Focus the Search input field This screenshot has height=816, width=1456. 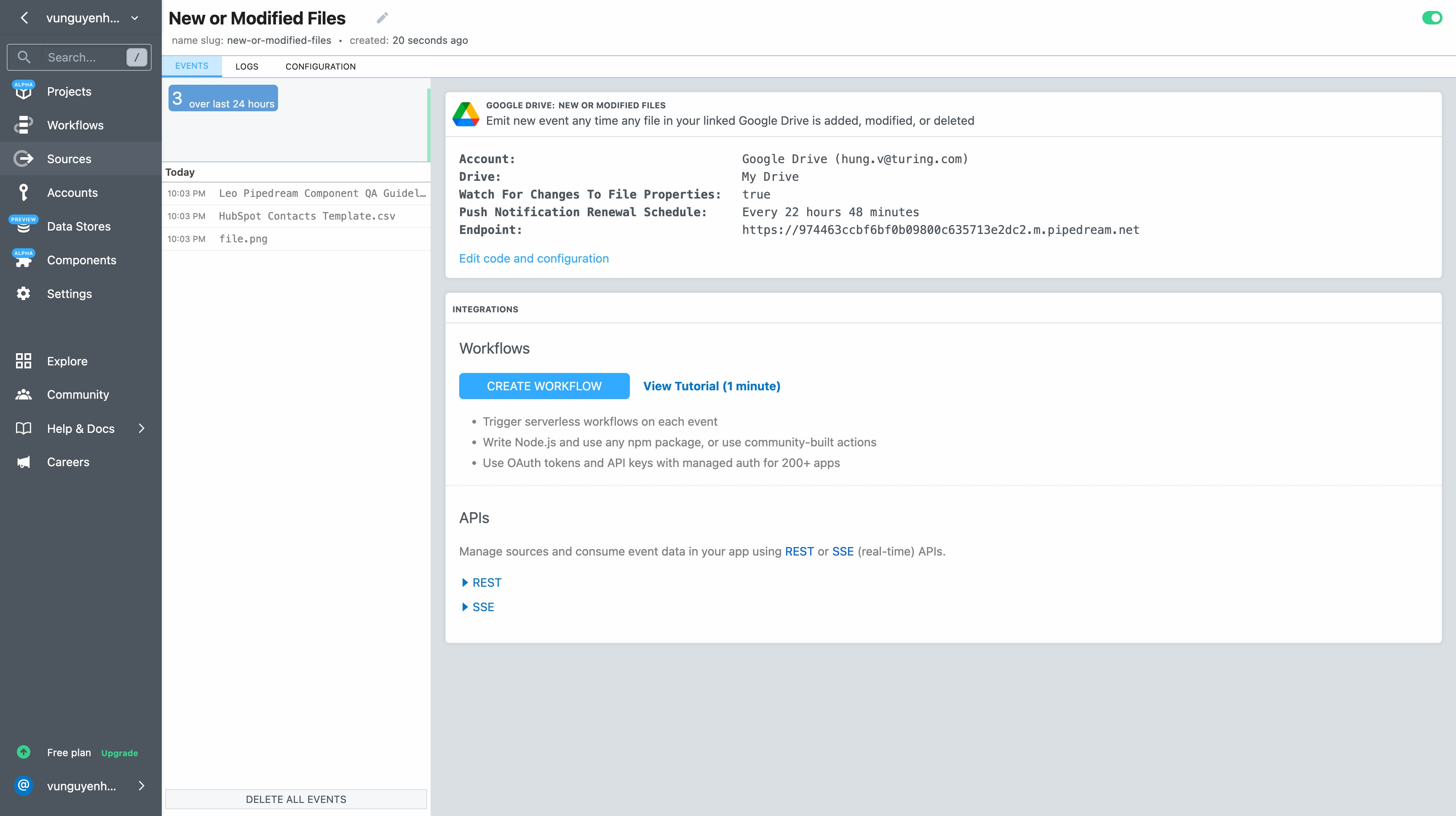point(79,57)
